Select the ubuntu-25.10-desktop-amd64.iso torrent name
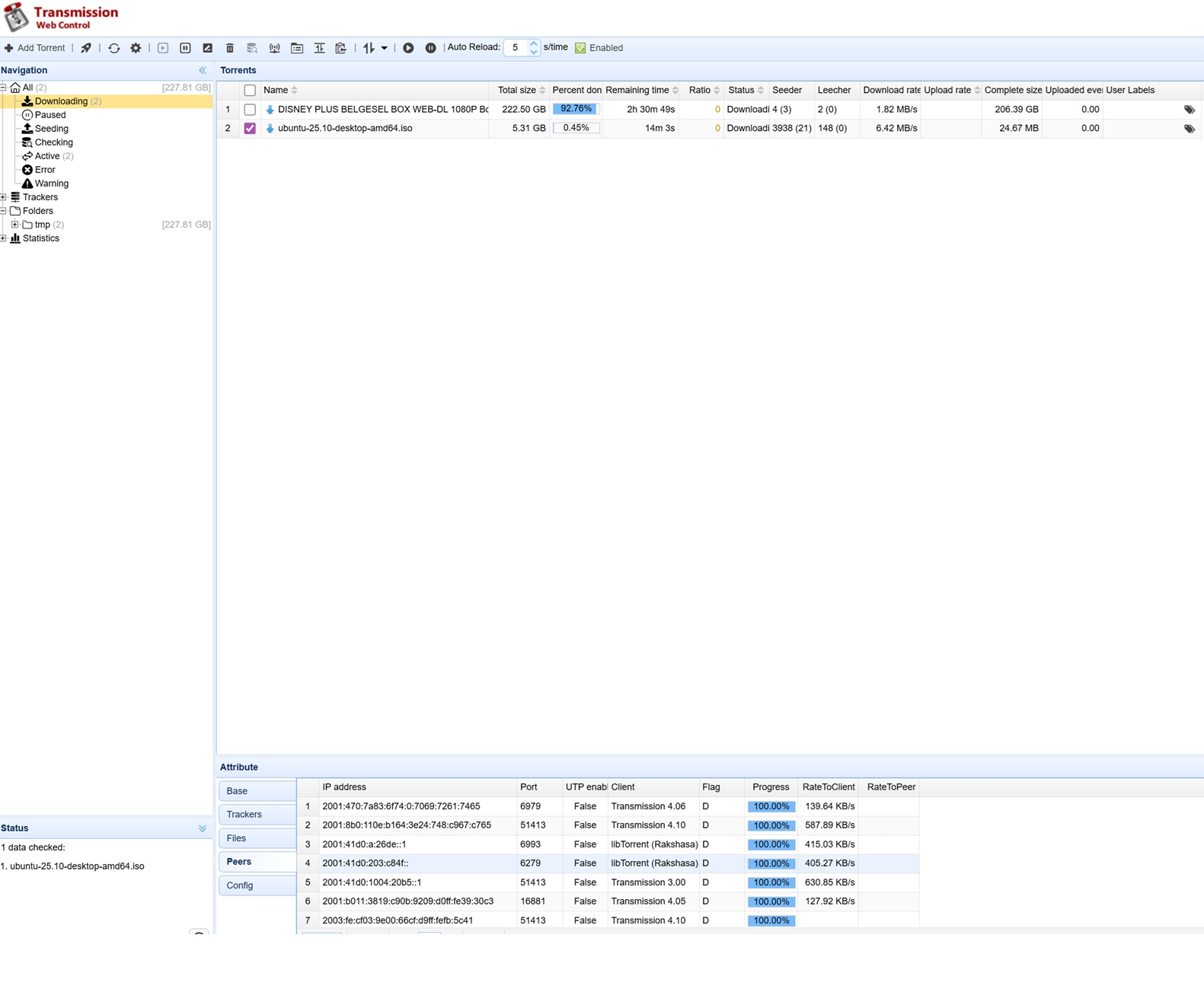Screen dimensions: 1204x986 [x=345, y=129]
